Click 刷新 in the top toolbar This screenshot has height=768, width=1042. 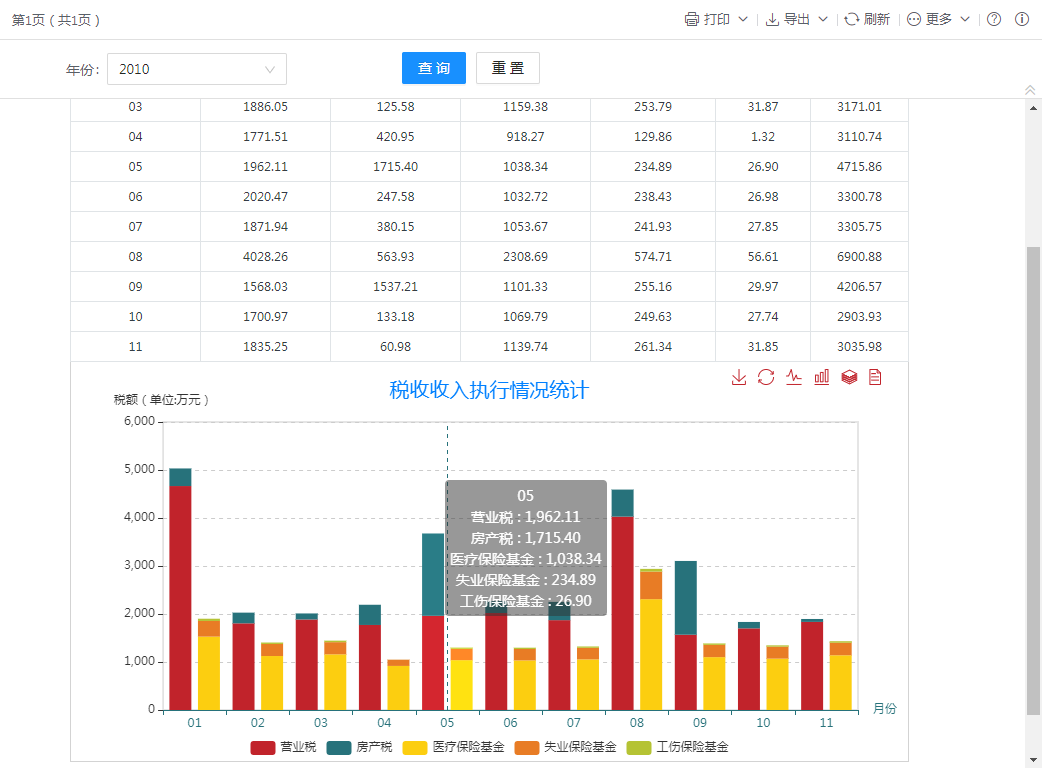click(867, 19)
